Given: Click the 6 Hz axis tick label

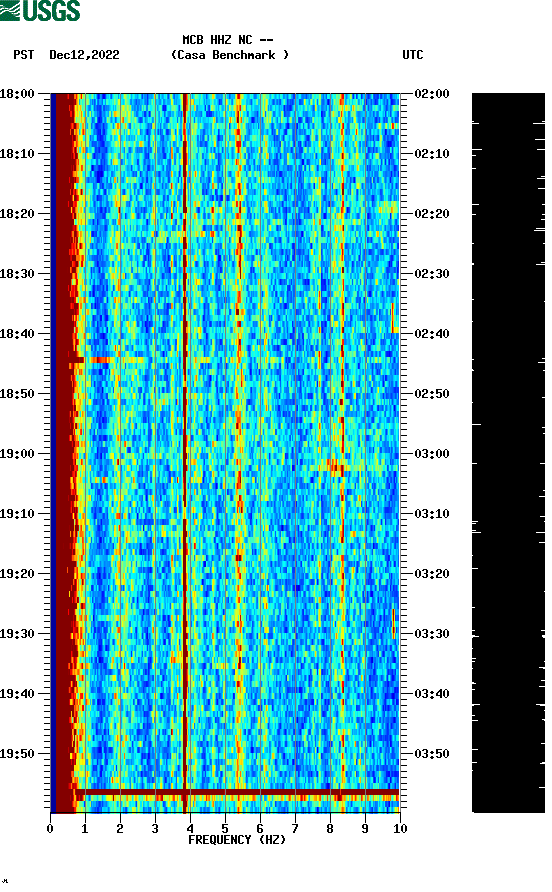Looking at the screenshot, I should pyautogui.click(x=260, y=829).
